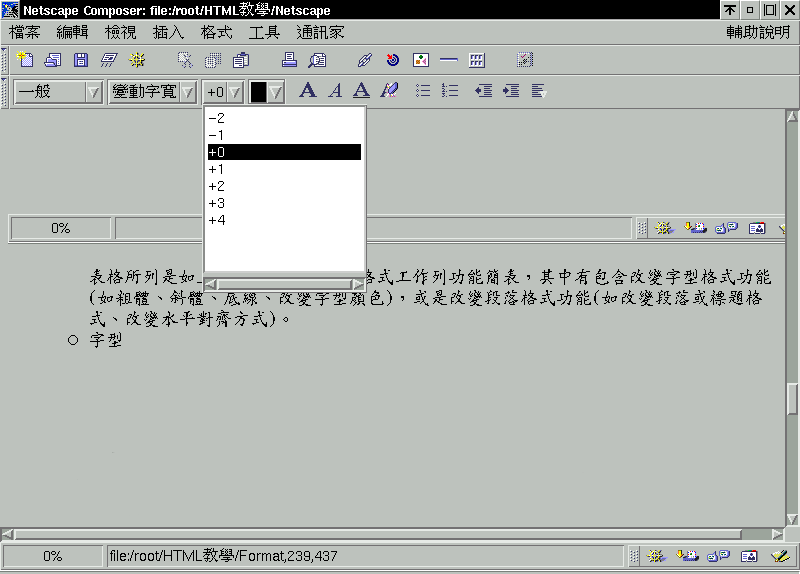Toggle the numbered list button

pos(449,90)
